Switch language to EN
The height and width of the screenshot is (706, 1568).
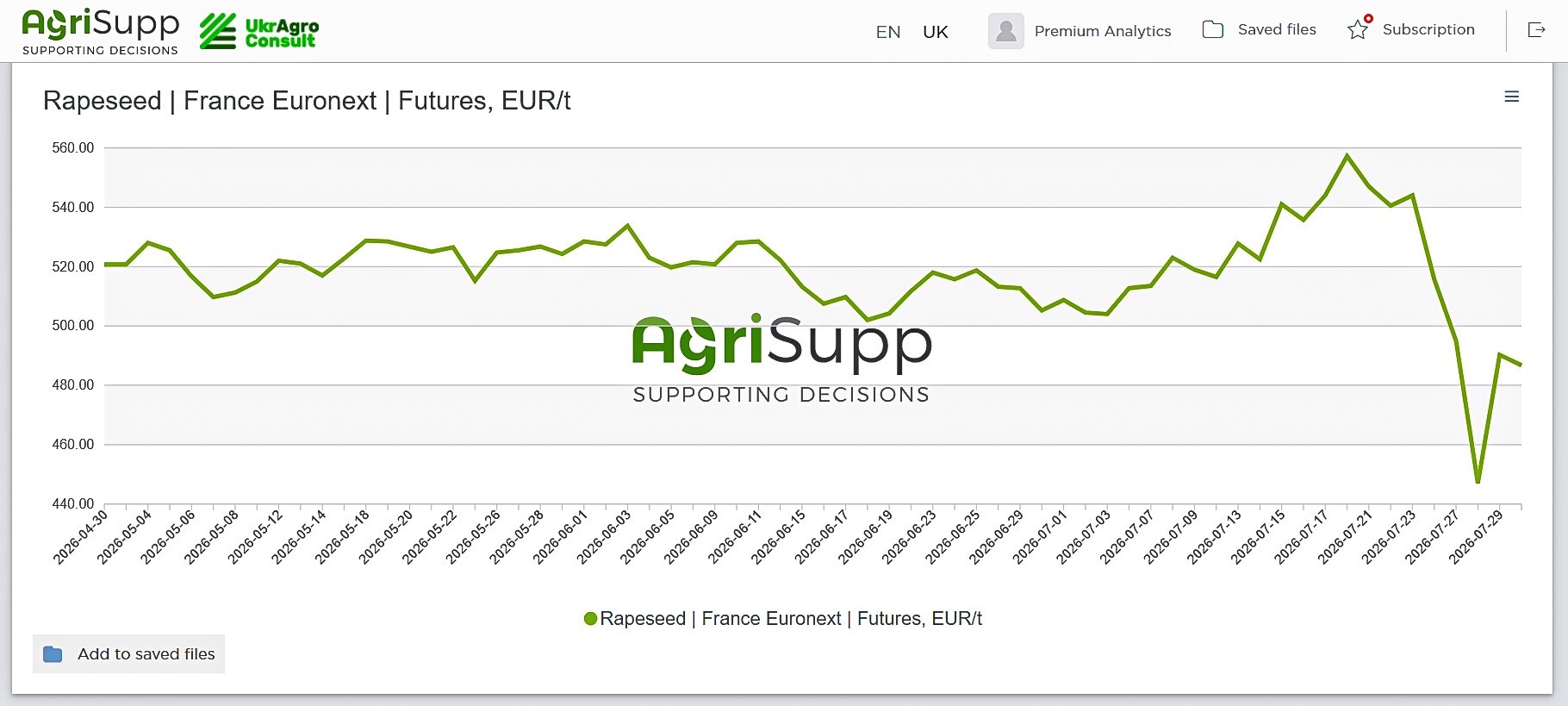pos(888,32)
